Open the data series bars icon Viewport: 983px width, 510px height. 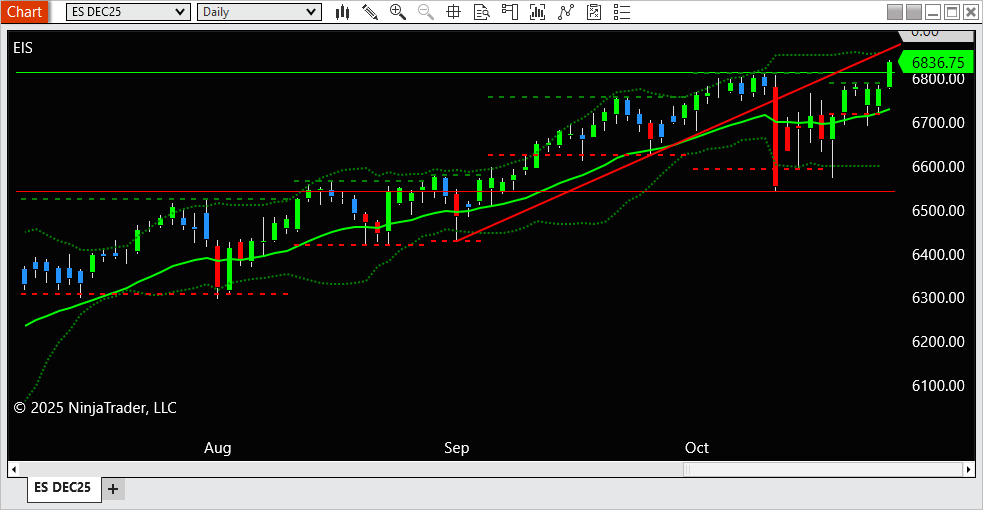[x=537, y=12]
